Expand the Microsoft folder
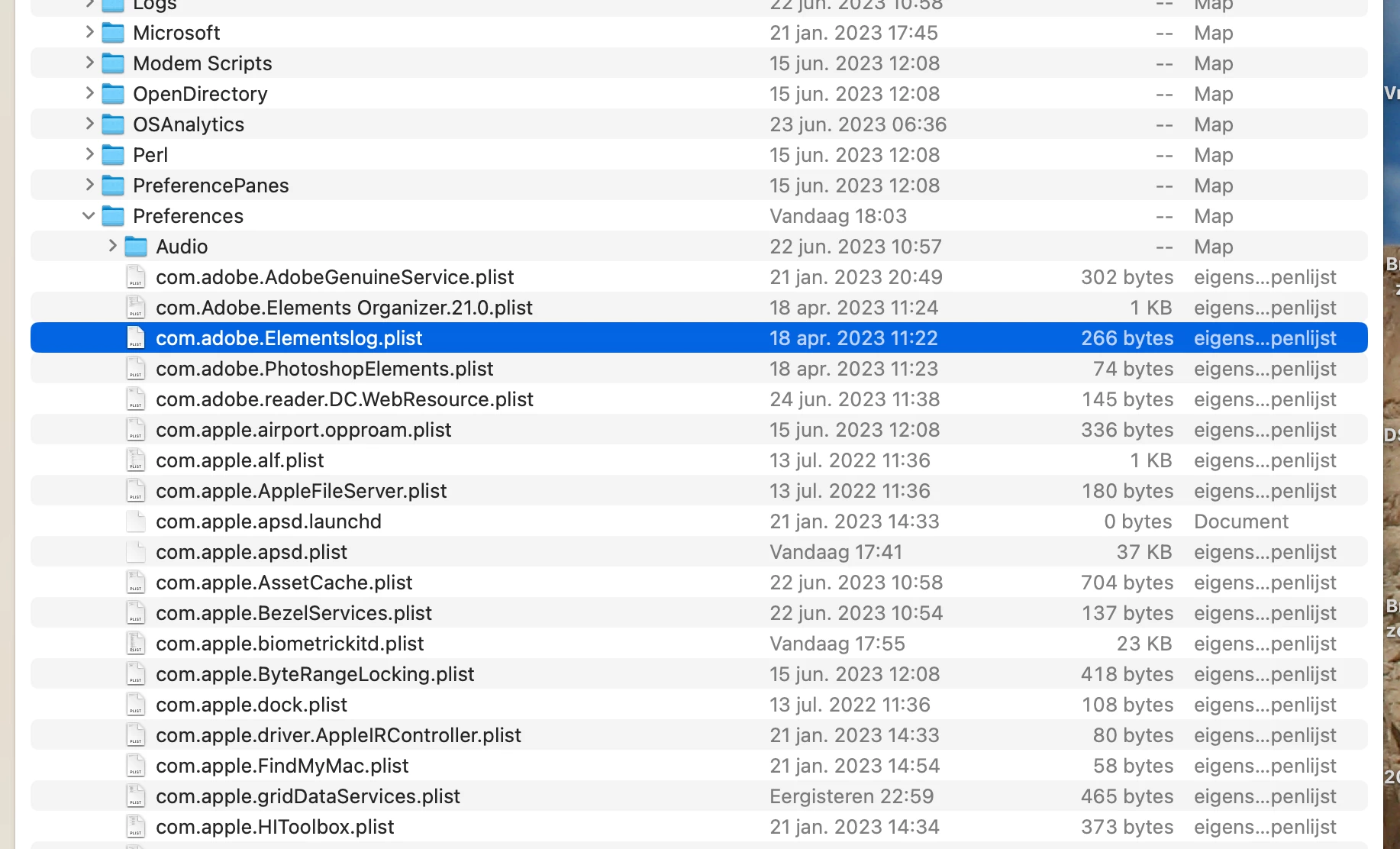The width and height of the screenshot is (1400, 849). pos(89,32)
